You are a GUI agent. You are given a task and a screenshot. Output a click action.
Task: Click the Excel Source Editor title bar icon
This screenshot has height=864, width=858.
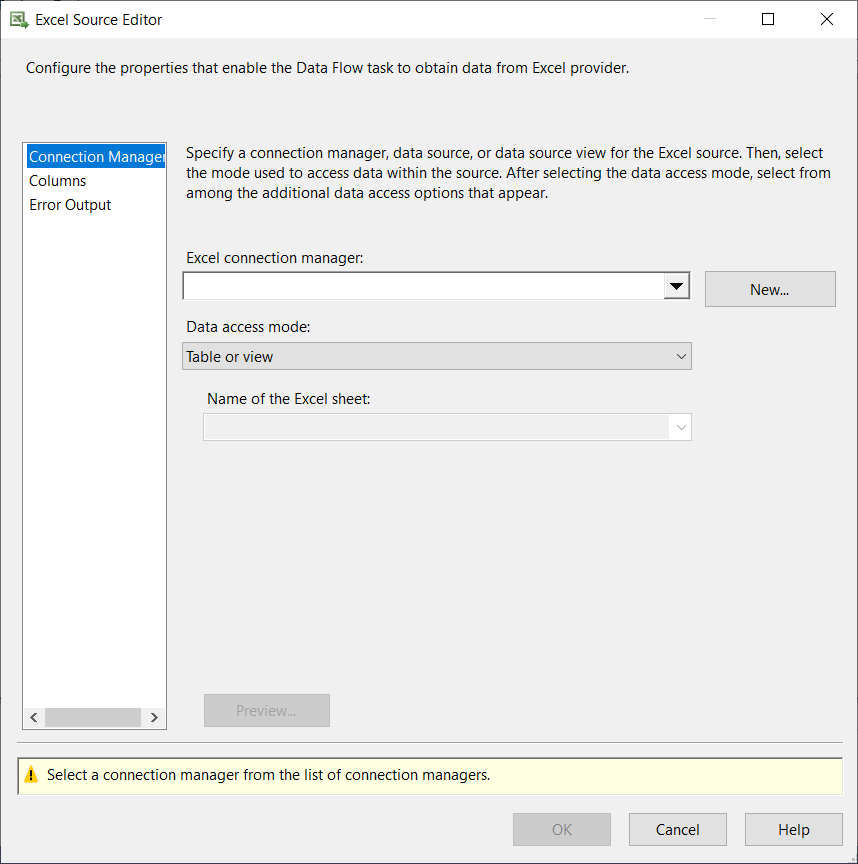click(19, 18)
